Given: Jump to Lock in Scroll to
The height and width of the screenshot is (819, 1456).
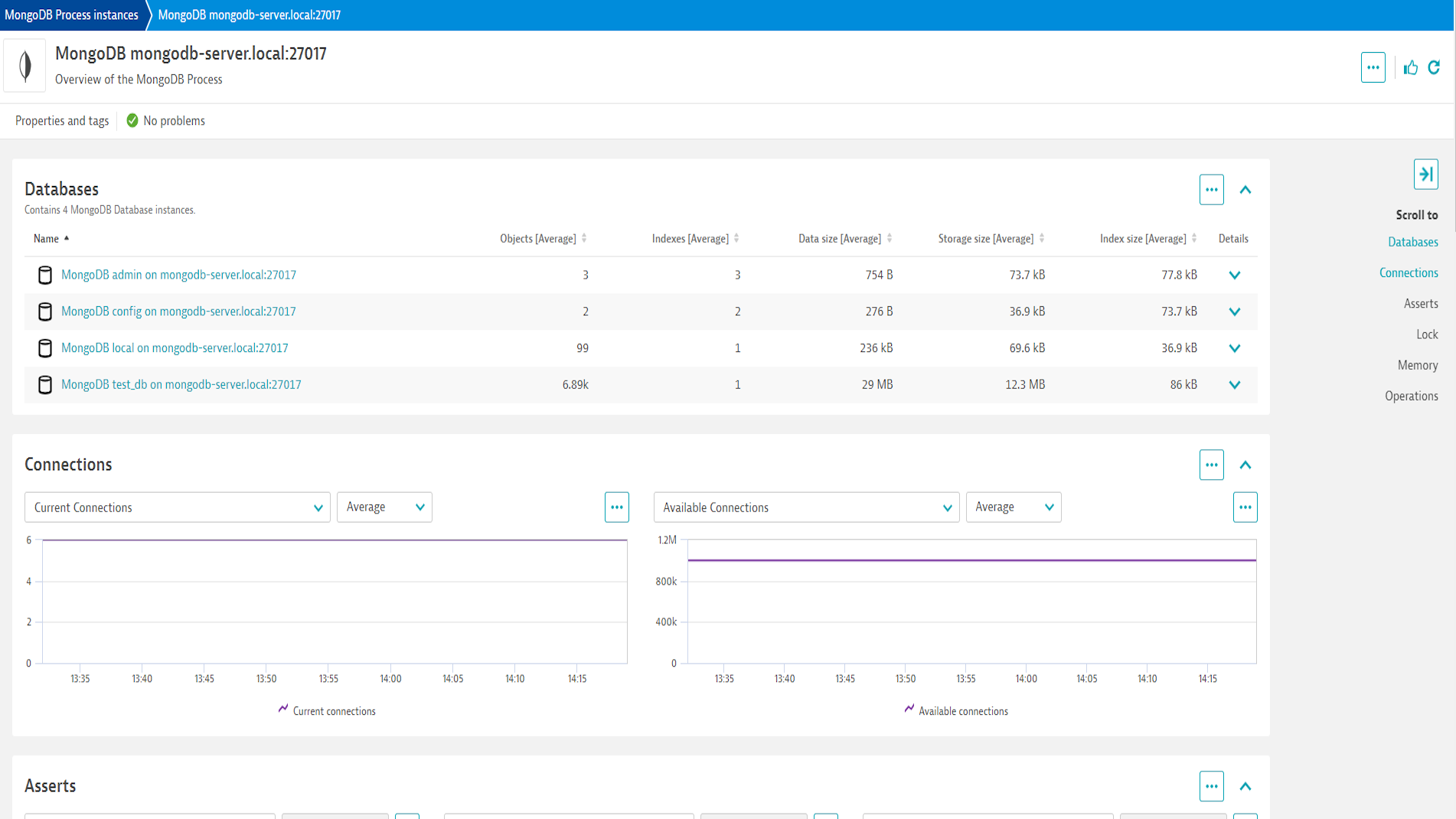Looking at the screenshot, I should (x=1427, y=334).
